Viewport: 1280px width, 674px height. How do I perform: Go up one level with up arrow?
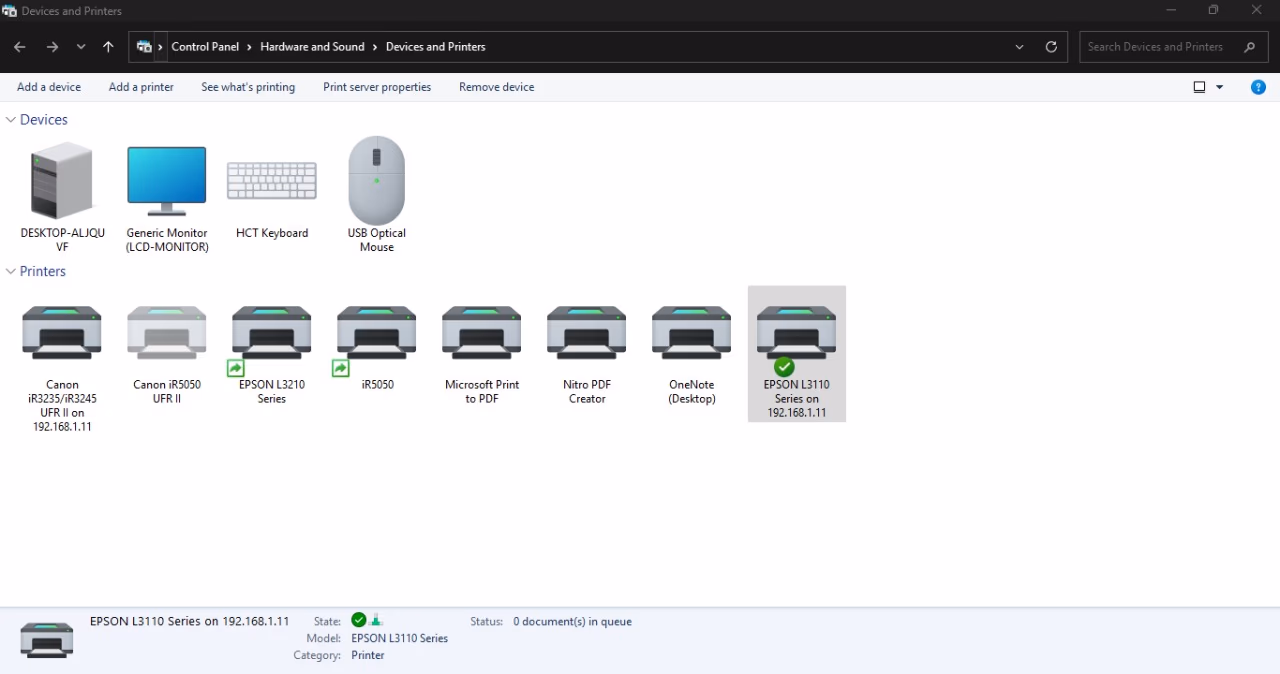pos(108,47)
